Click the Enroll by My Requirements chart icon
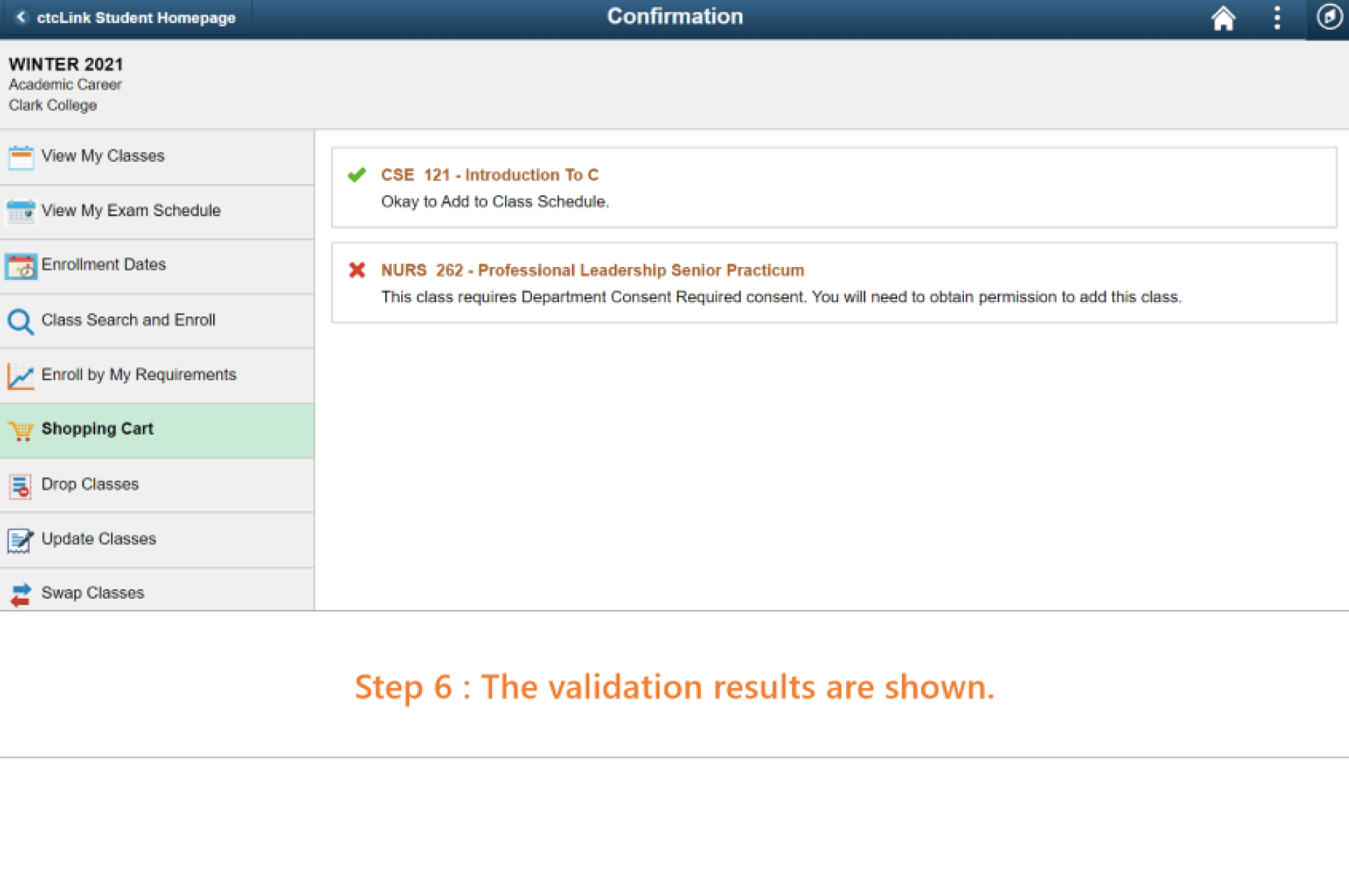 tap(20, 376)
